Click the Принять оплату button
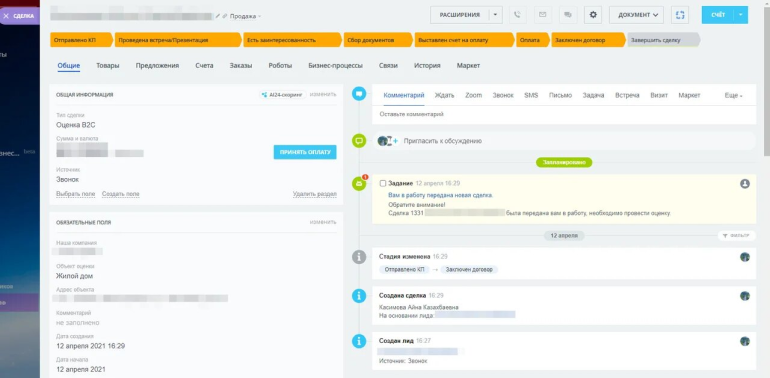 coord(305,152)
